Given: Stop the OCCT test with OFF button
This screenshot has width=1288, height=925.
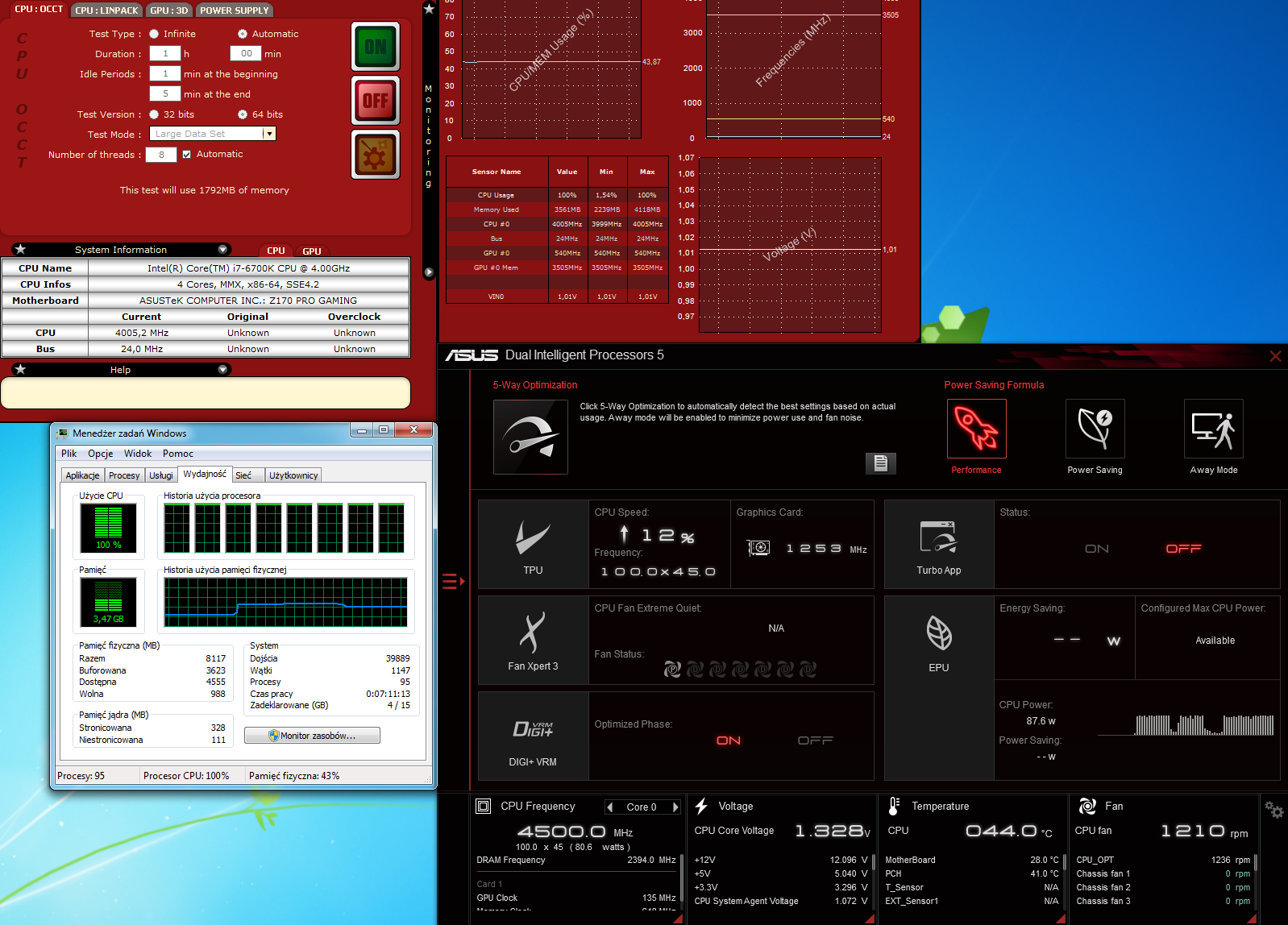Looking at the screenshot, I should point(376,101).
